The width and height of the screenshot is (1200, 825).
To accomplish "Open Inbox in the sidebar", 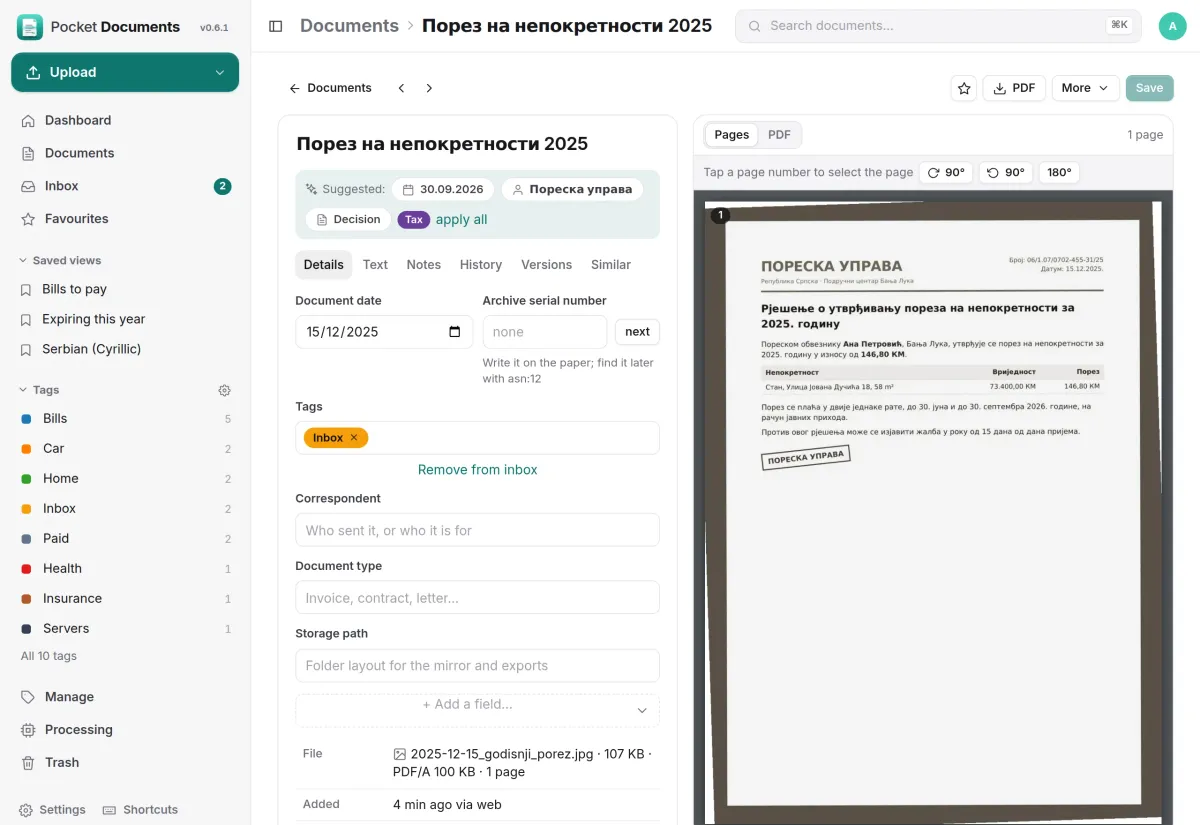I will coord(125,186).
